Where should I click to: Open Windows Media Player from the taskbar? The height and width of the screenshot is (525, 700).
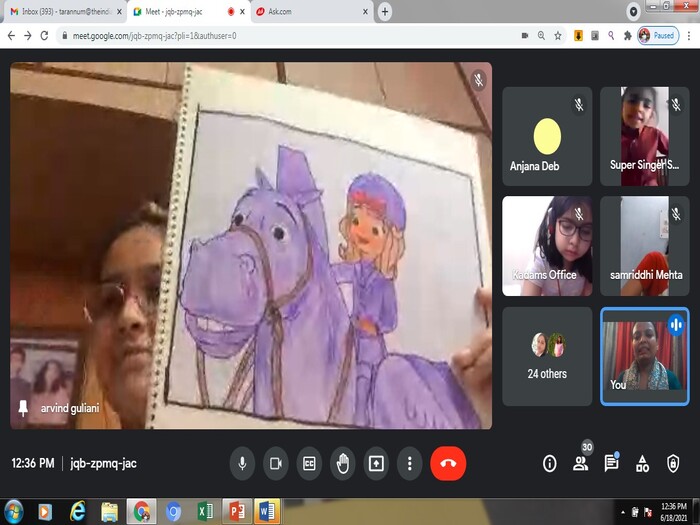[x=45, y=512]
